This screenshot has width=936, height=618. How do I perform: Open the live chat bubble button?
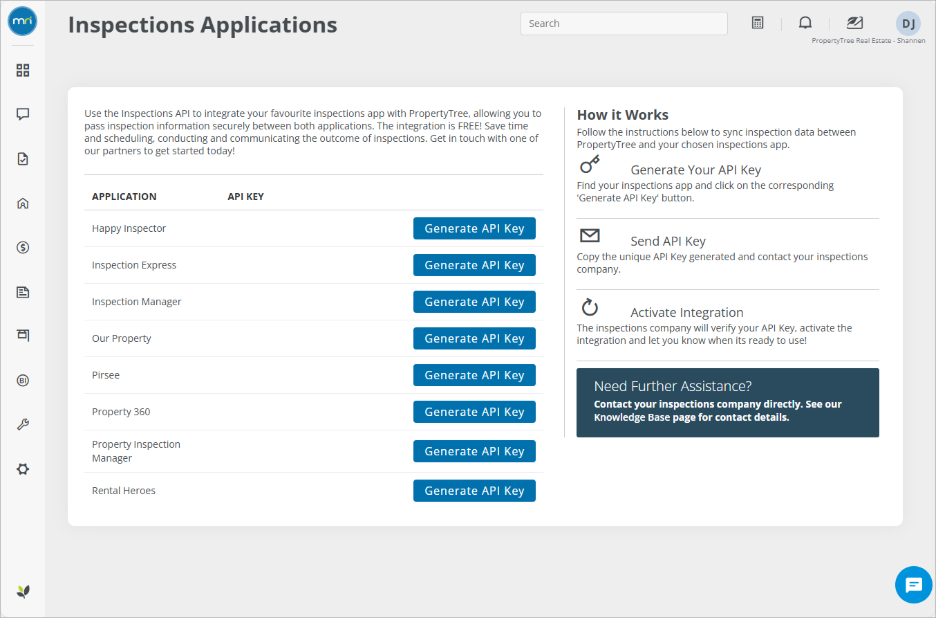coord(913,585)
